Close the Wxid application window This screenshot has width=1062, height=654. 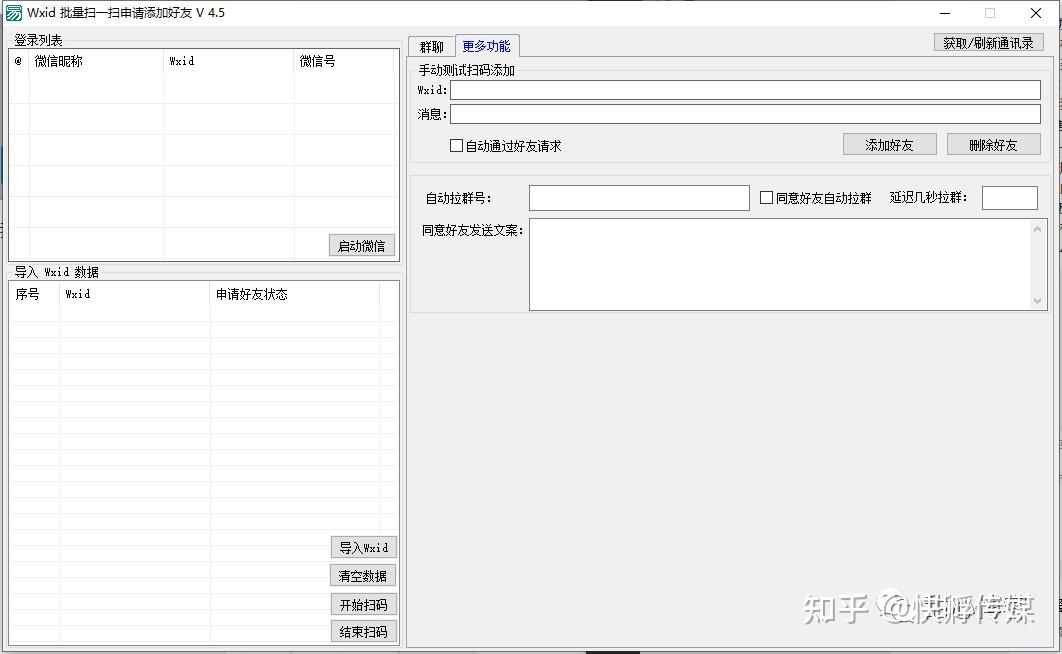1036,13
